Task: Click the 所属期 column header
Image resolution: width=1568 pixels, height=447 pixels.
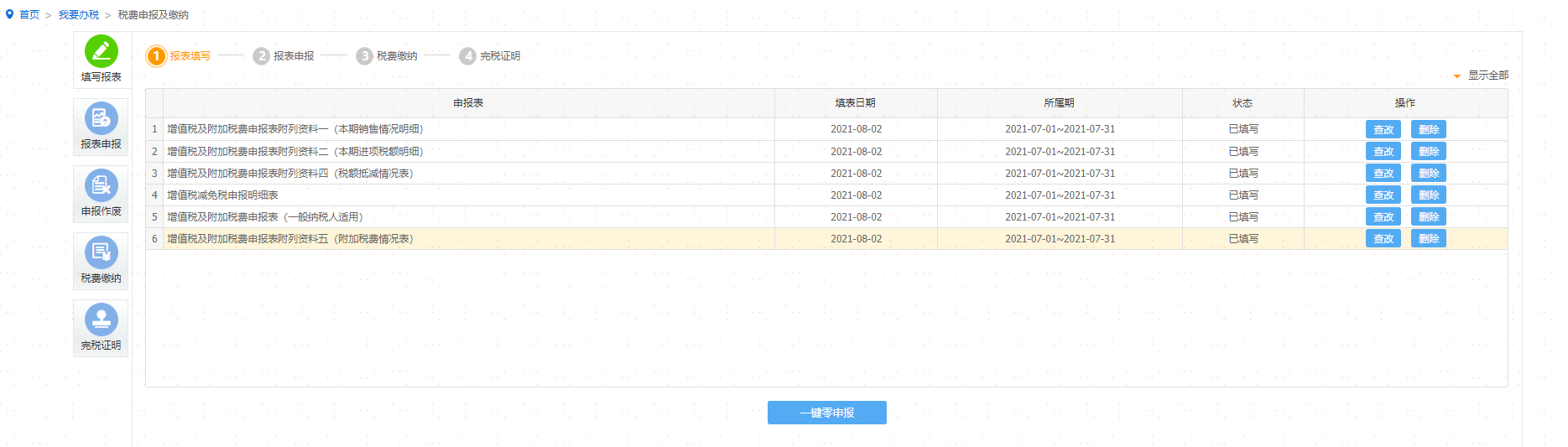Action: 1059,103
